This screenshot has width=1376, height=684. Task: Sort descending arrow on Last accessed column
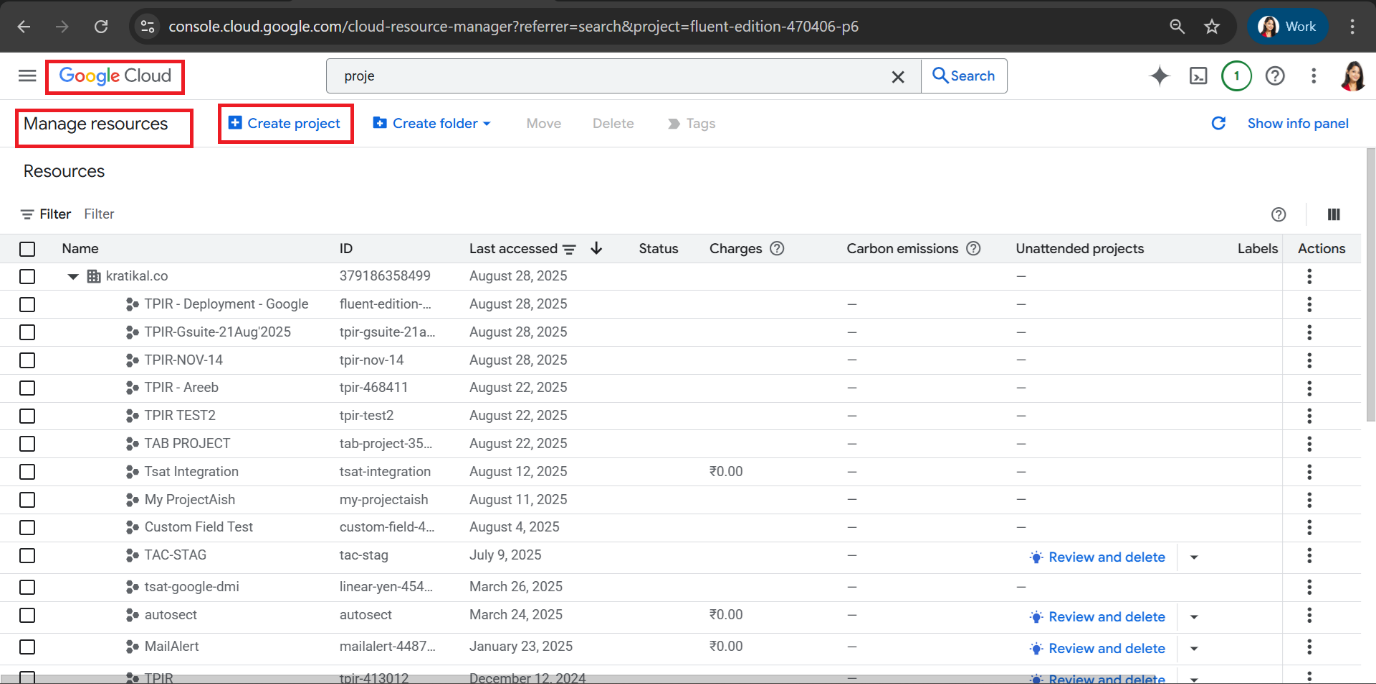596,249
